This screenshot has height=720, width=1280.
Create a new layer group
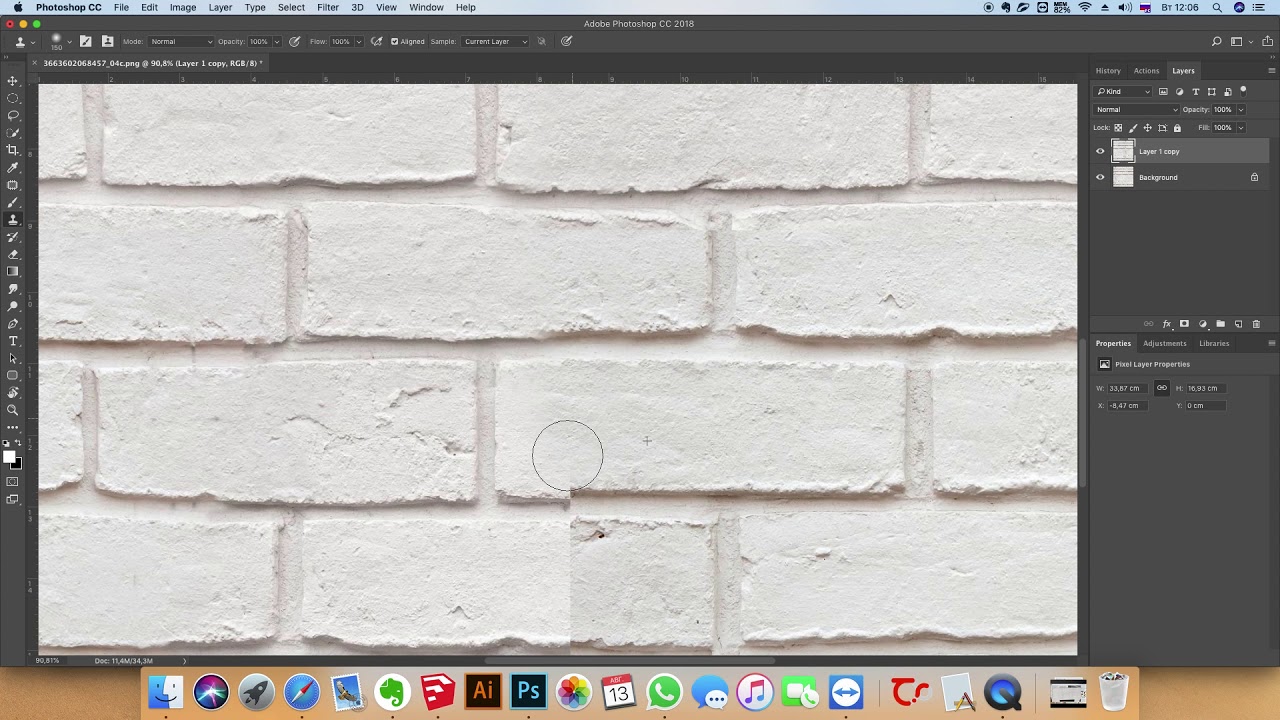(x=1220, y=324)
